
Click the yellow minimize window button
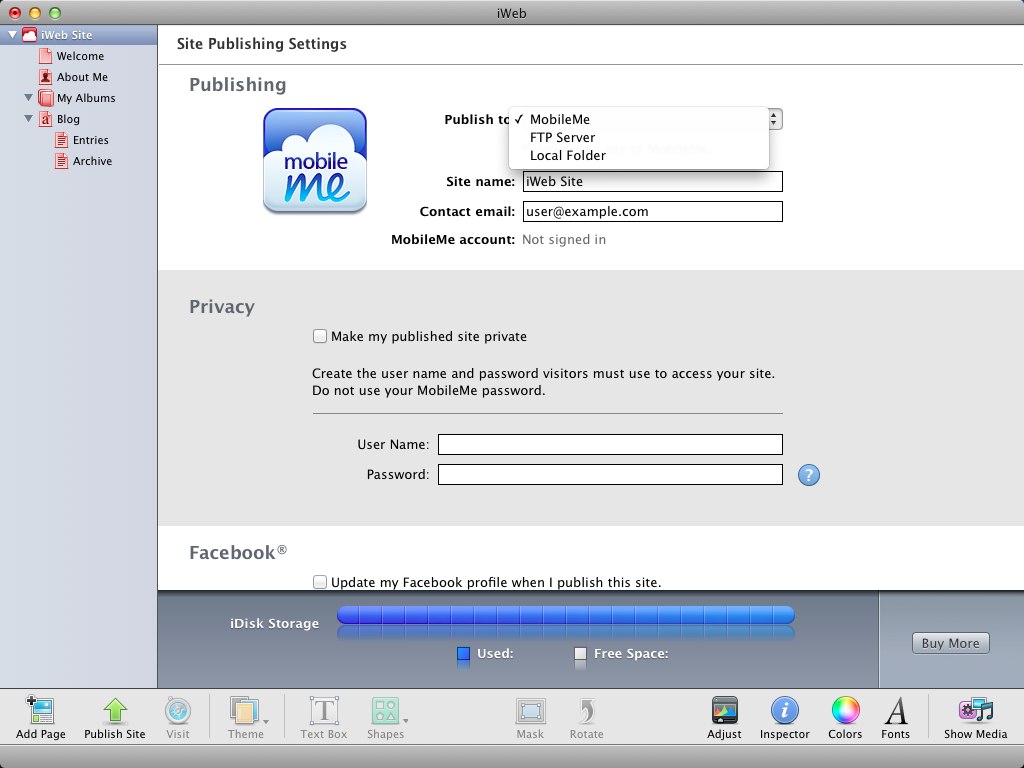[x=35, y=12]
